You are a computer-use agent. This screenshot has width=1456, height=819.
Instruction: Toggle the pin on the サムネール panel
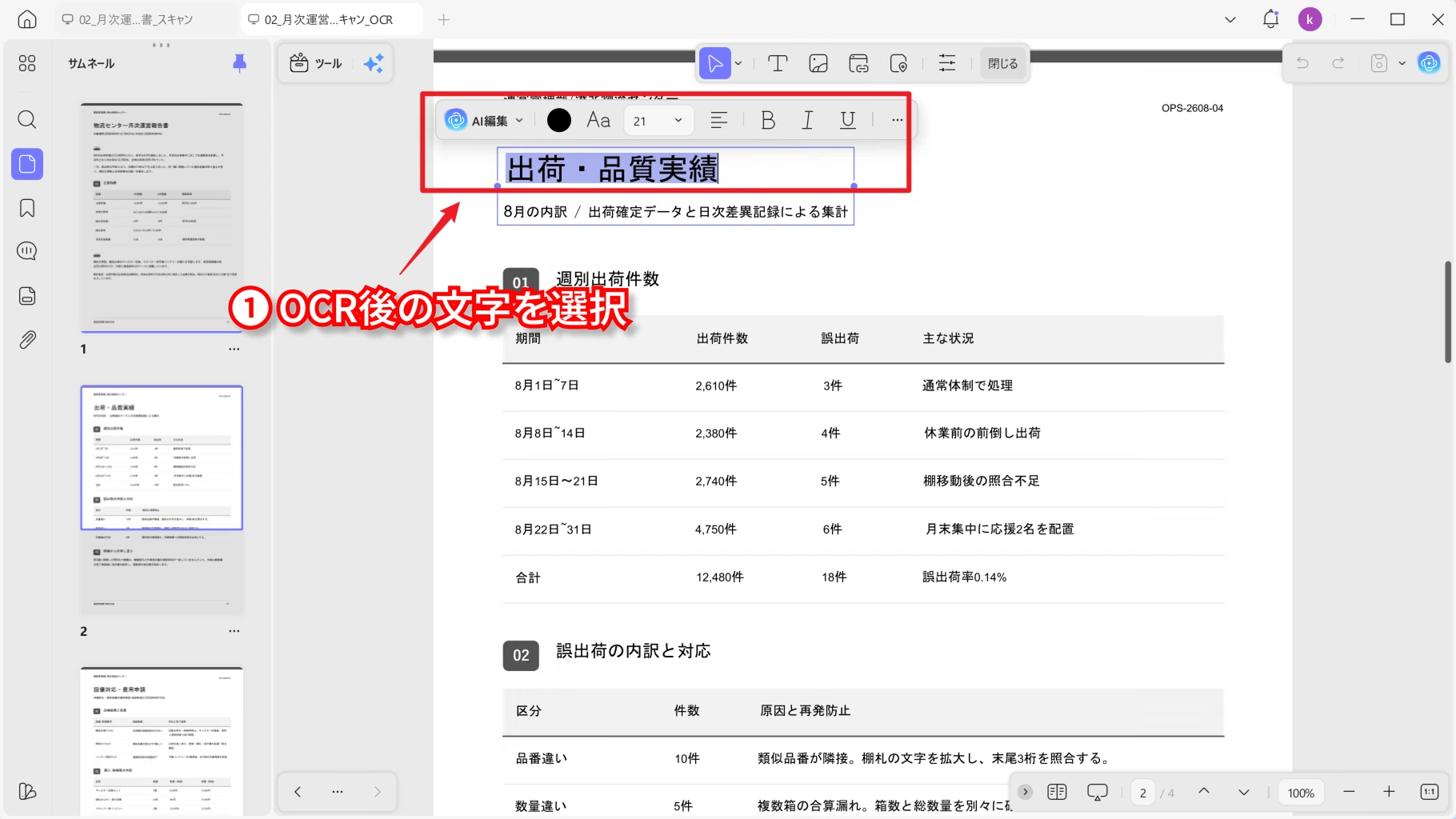click(239, 63)
